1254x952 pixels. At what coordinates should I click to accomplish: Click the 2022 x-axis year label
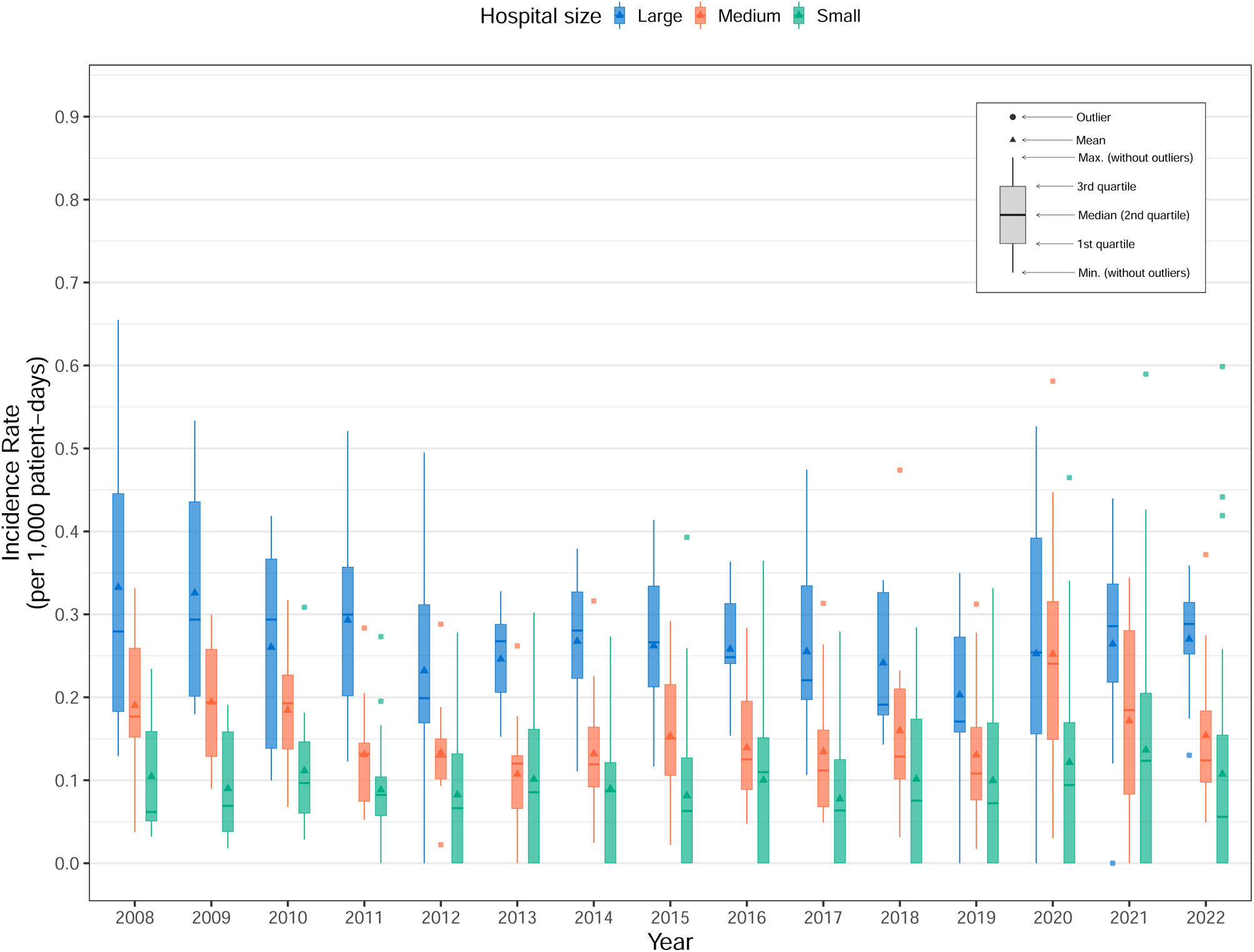click(1205, 917)
